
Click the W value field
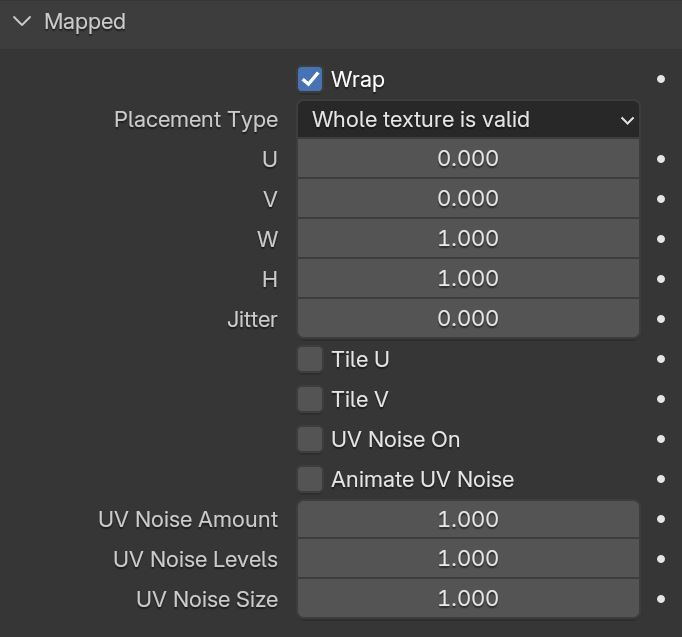468,239
